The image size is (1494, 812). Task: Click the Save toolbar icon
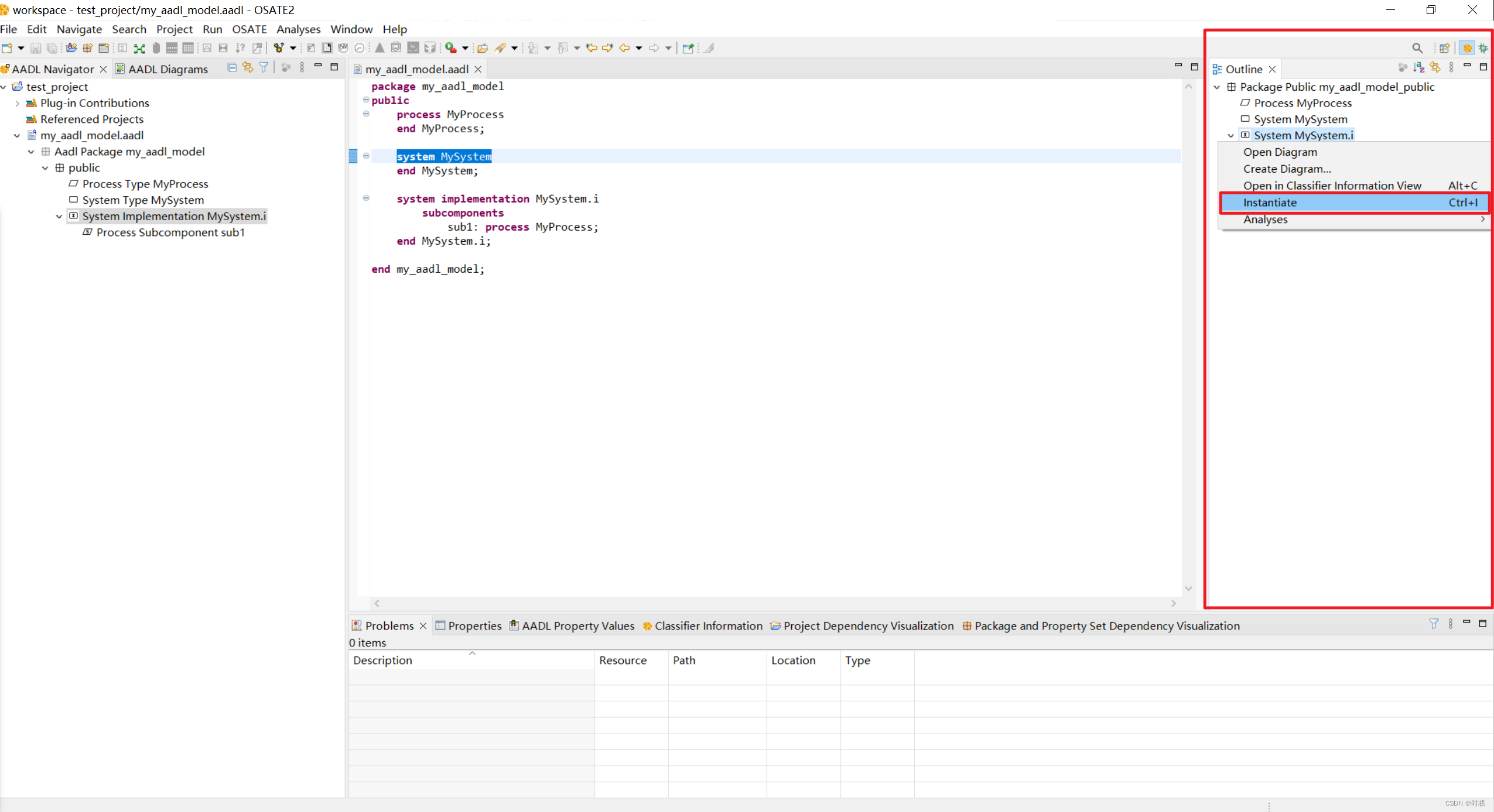coord(36,48)
